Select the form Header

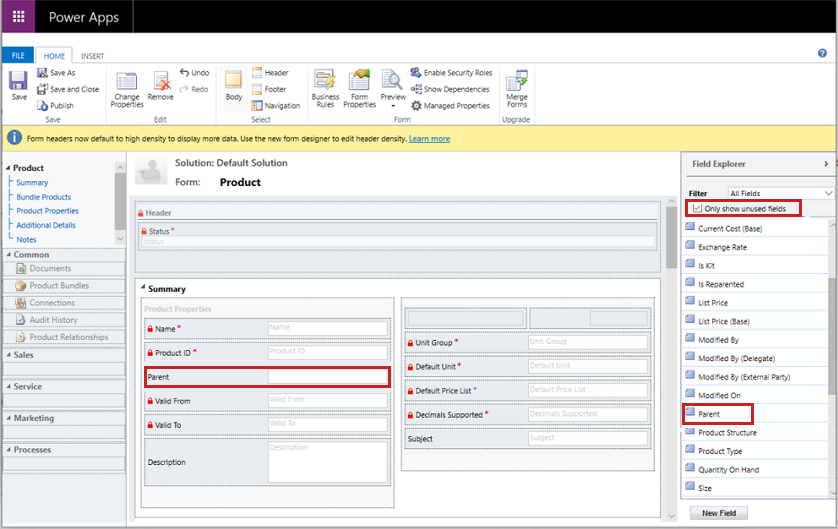point(270,73)
